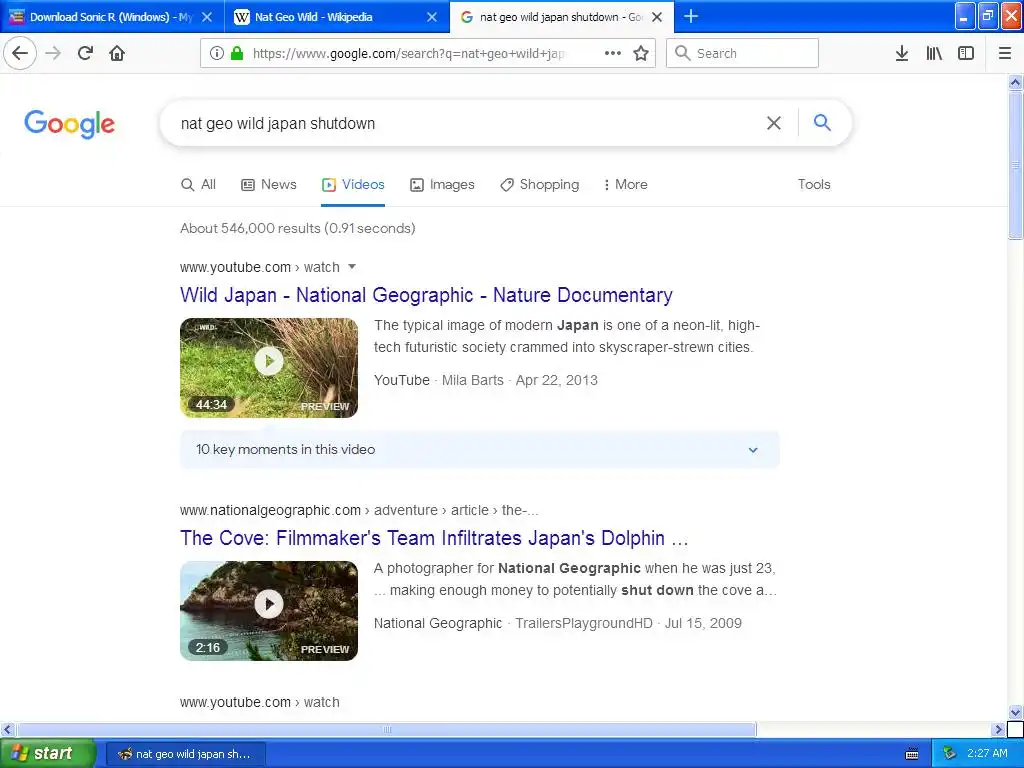Click the Google search query field
This screenshot has width=1024, height=768.
pos(467,123)
